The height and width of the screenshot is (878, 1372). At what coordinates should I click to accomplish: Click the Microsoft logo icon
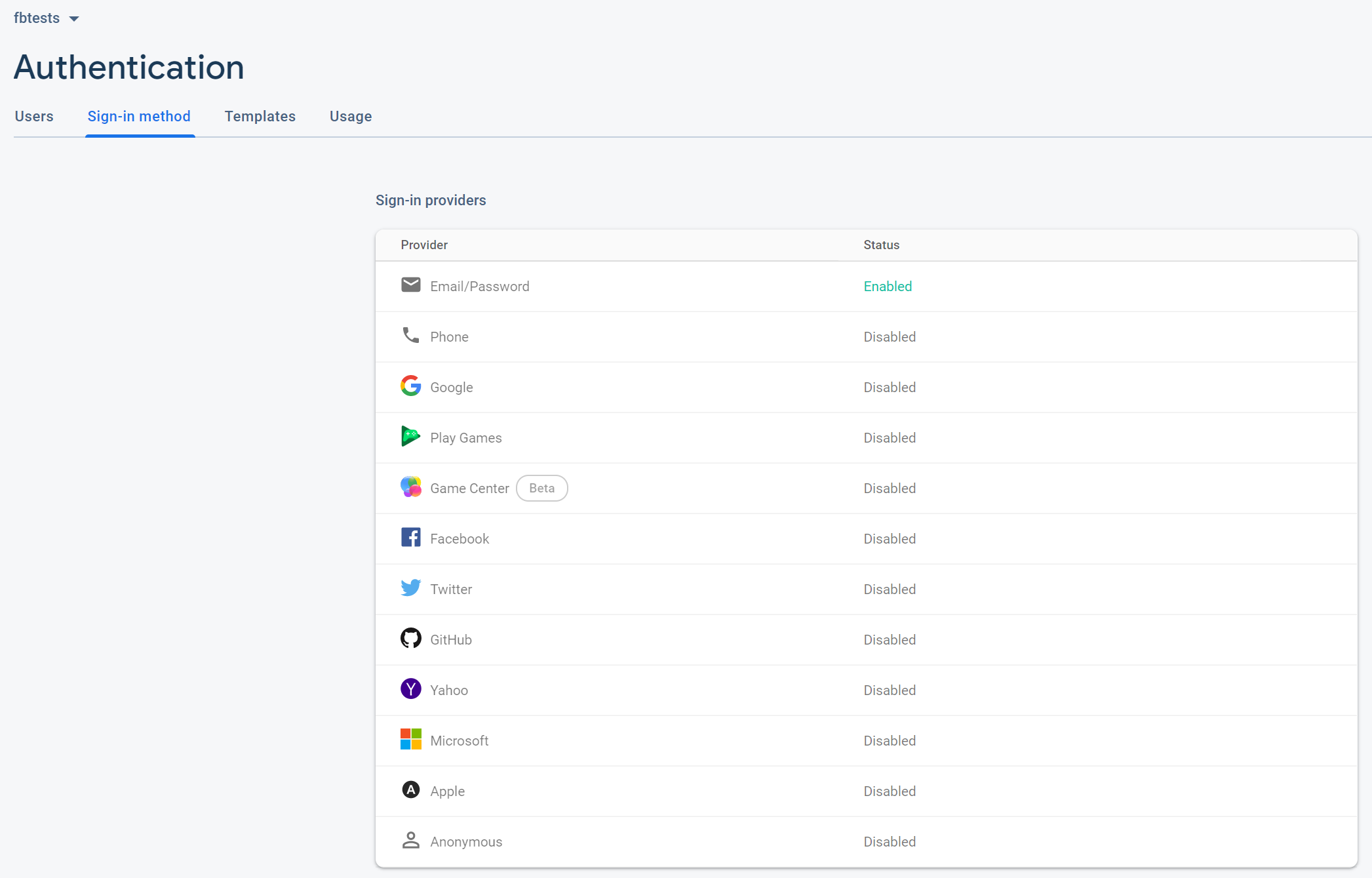click(410, 739)
